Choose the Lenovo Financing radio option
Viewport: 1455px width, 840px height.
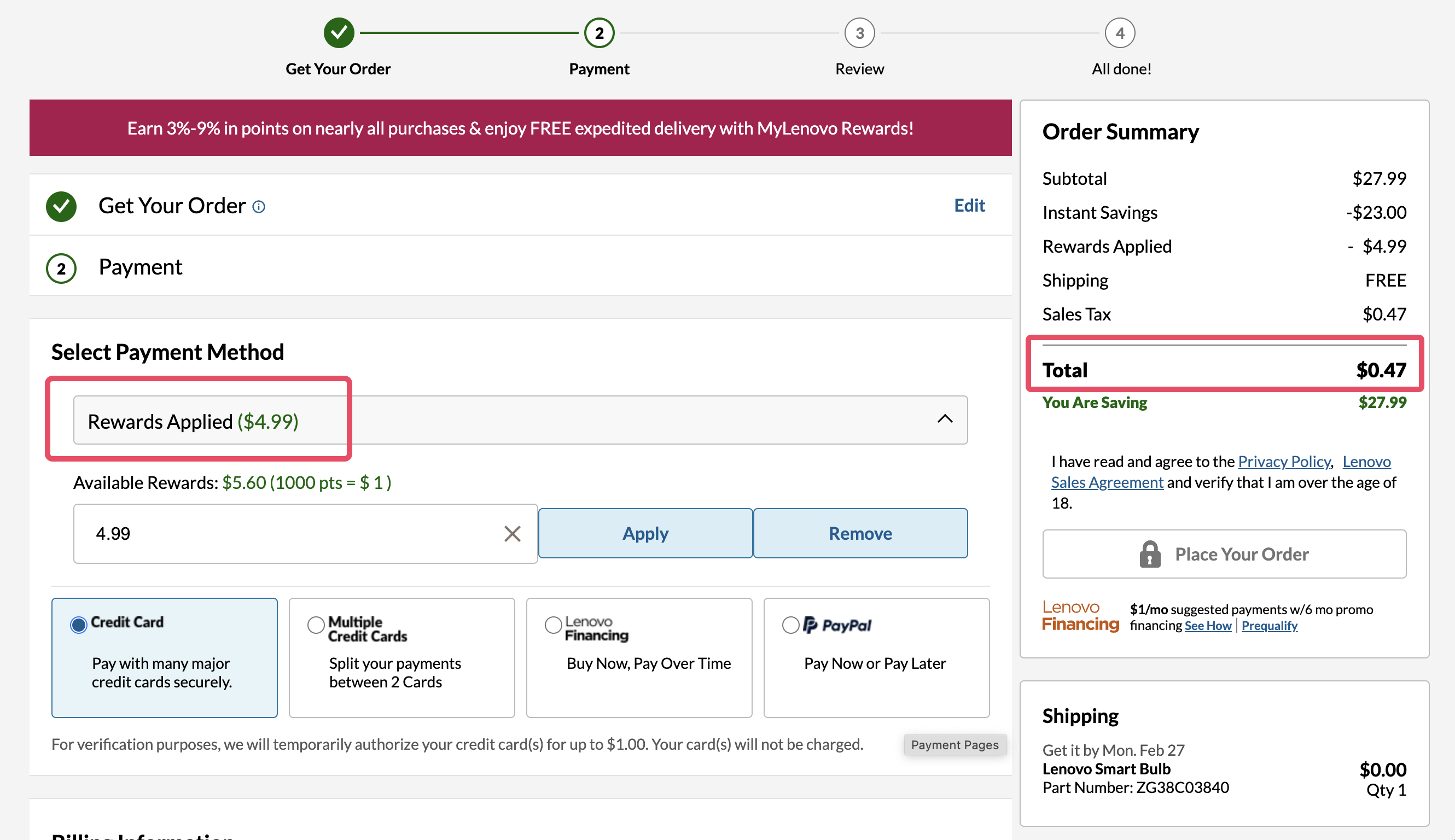tap(552, 625)
